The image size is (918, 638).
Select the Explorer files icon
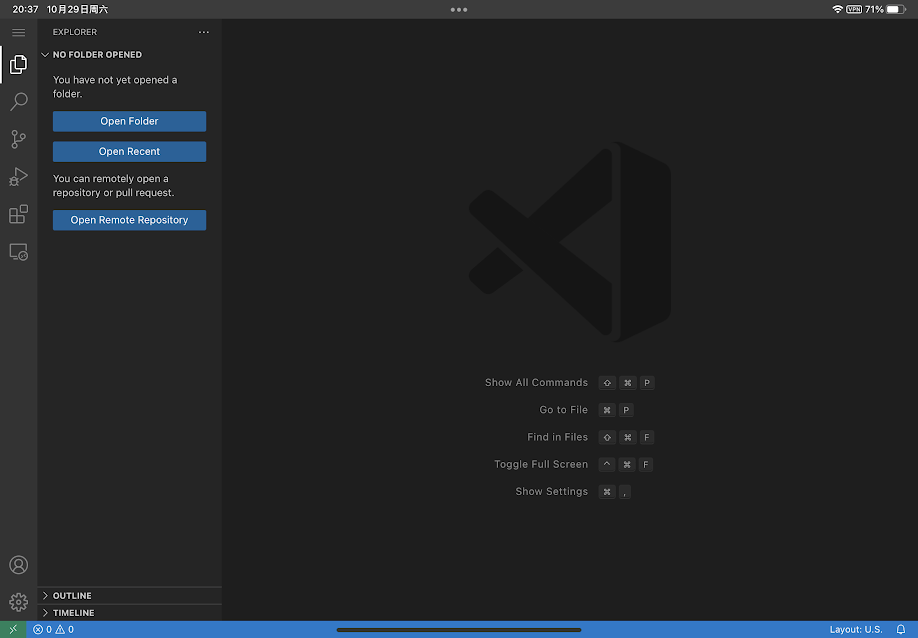pos(18,64)
